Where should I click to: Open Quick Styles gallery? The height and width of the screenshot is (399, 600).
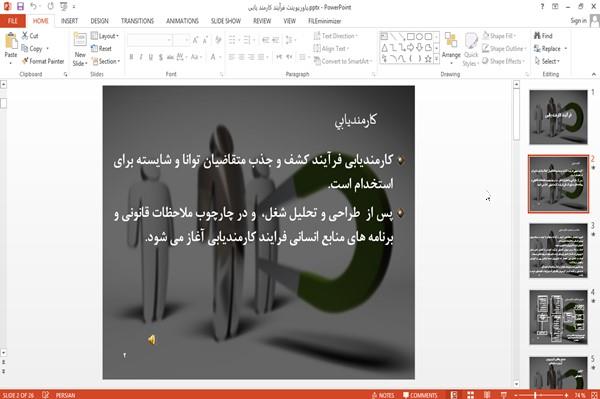(471, 50)
